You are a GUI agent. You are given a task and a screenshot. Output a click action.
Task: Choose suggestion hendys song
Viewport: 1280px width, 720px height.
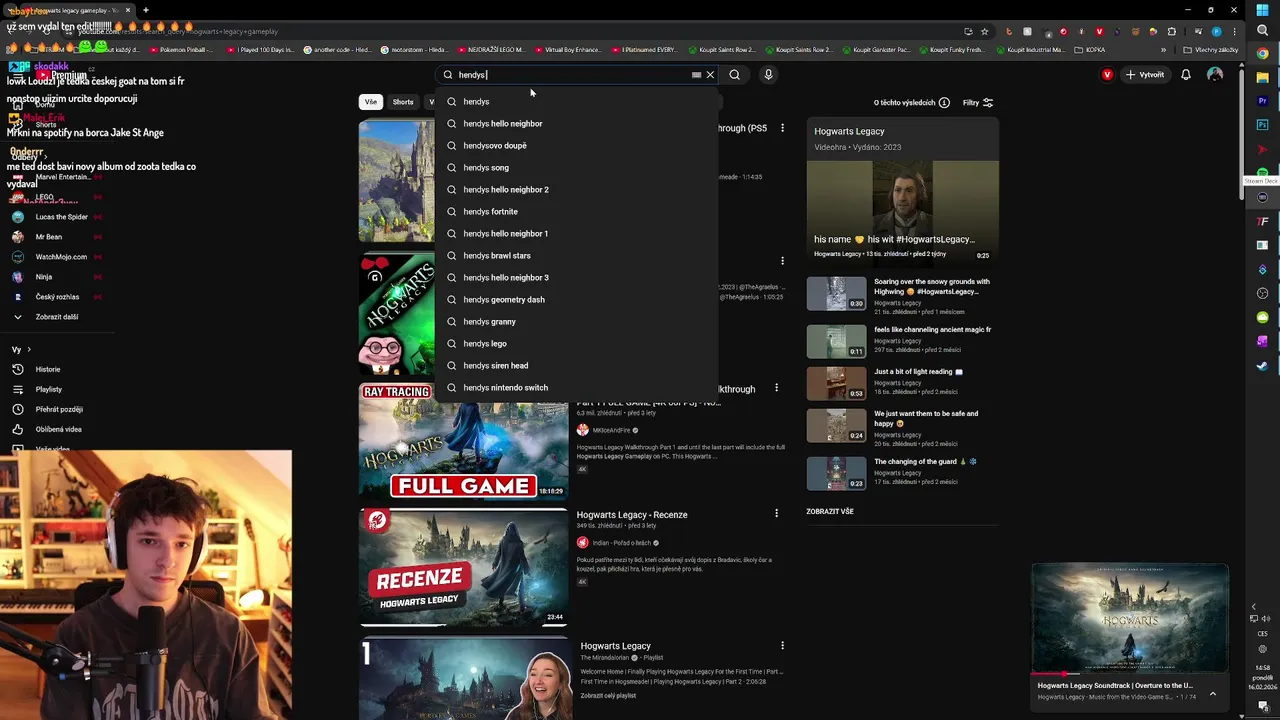(x=576, y=168)
